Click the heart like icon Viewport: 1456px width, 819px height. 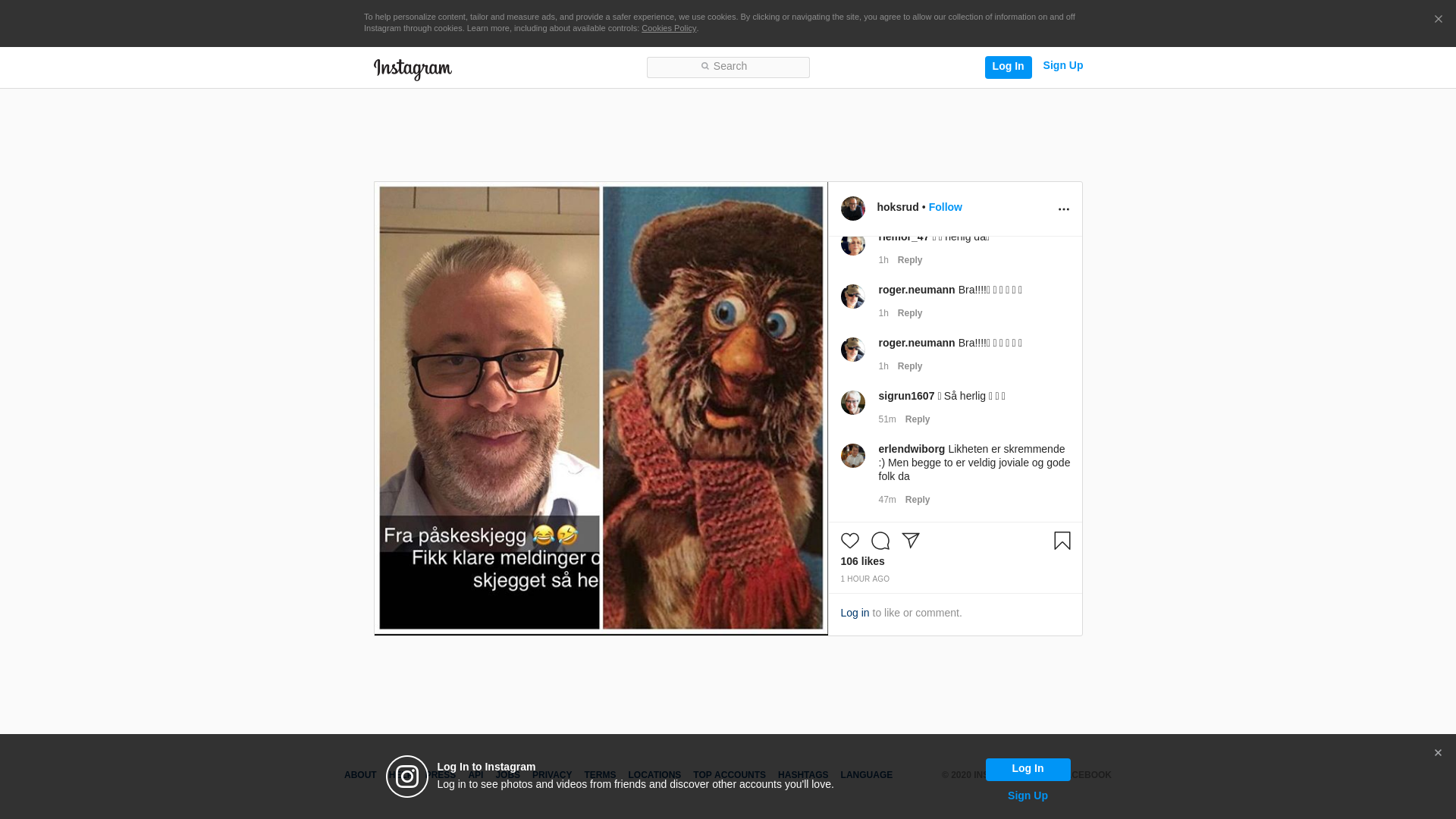click(x=849, y=541)
